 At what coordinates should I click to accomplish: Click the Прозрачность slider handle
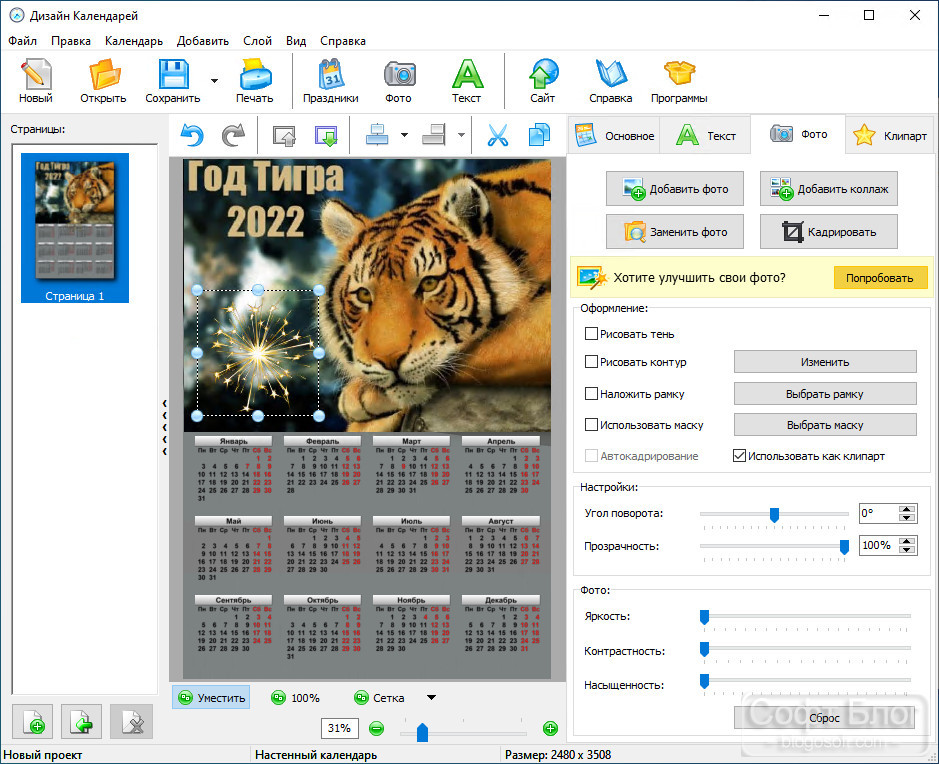coord(844,546)
